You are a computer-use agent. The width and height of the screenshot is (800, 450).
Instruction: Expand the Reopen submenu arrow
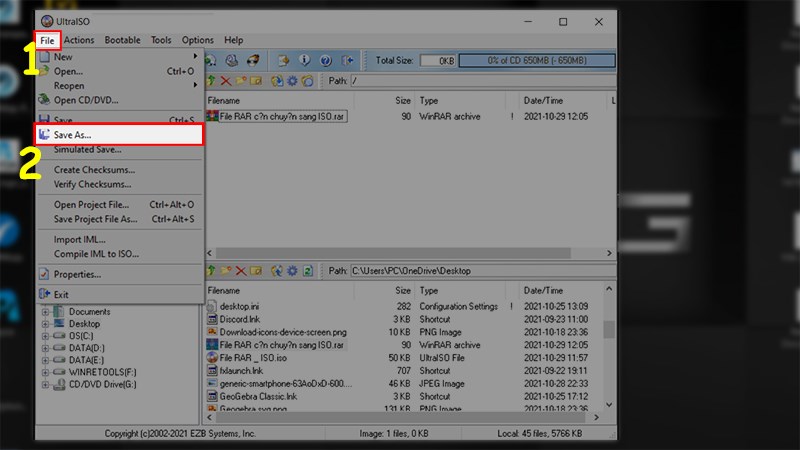coord(195,85)
